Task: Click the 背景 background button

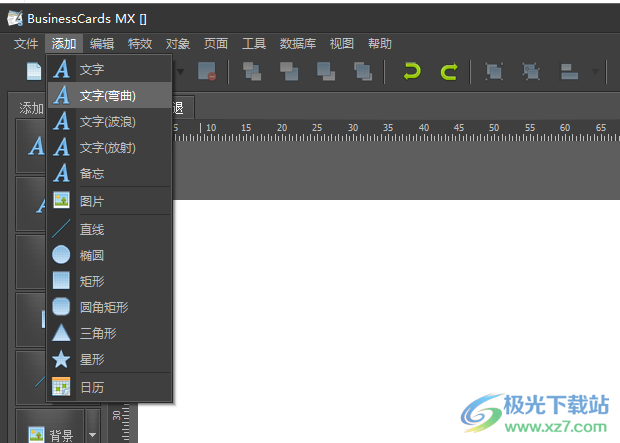Action: coord(50,426)
